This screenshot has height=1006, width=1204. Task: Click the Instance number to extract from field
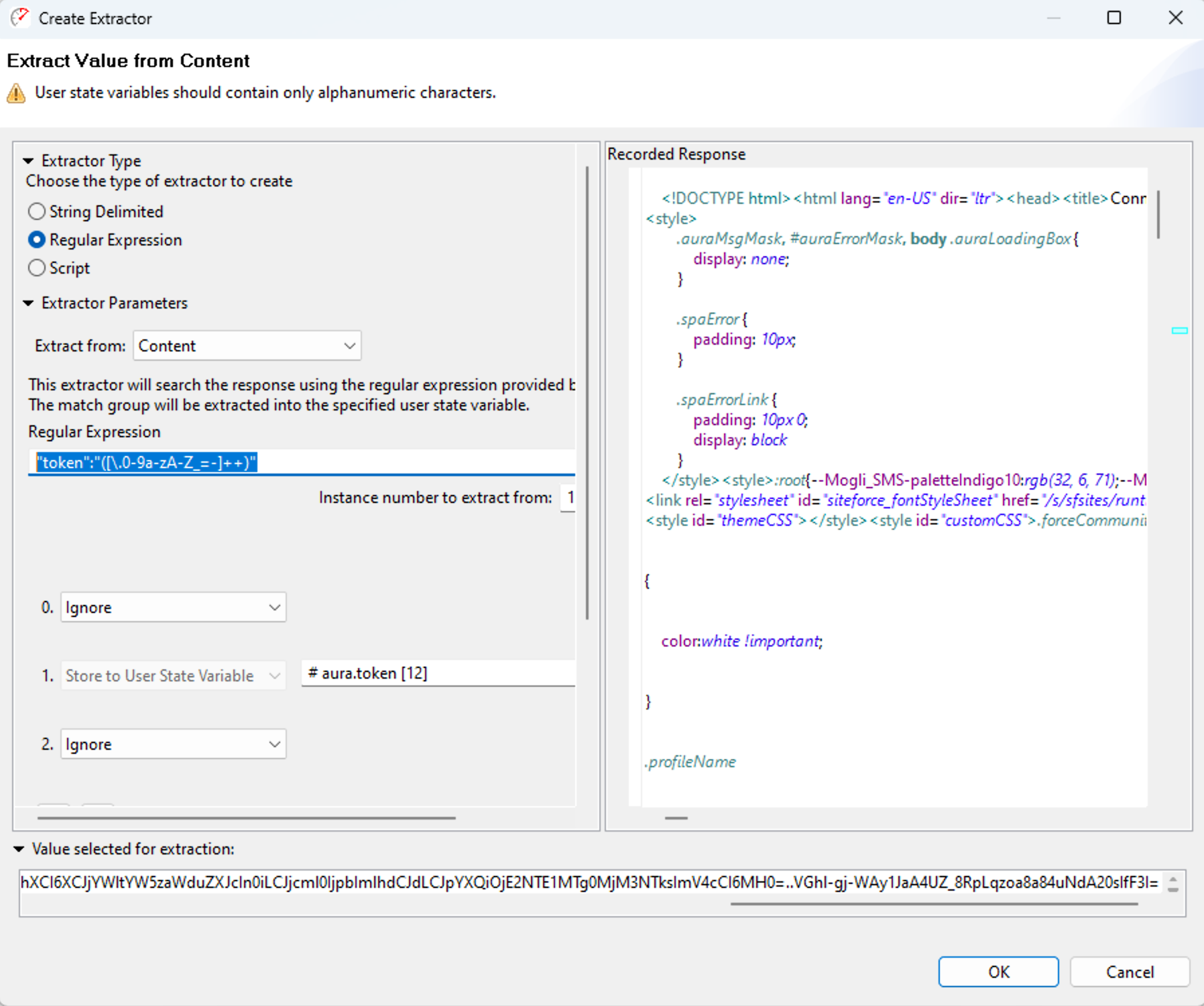coord(568,498)
